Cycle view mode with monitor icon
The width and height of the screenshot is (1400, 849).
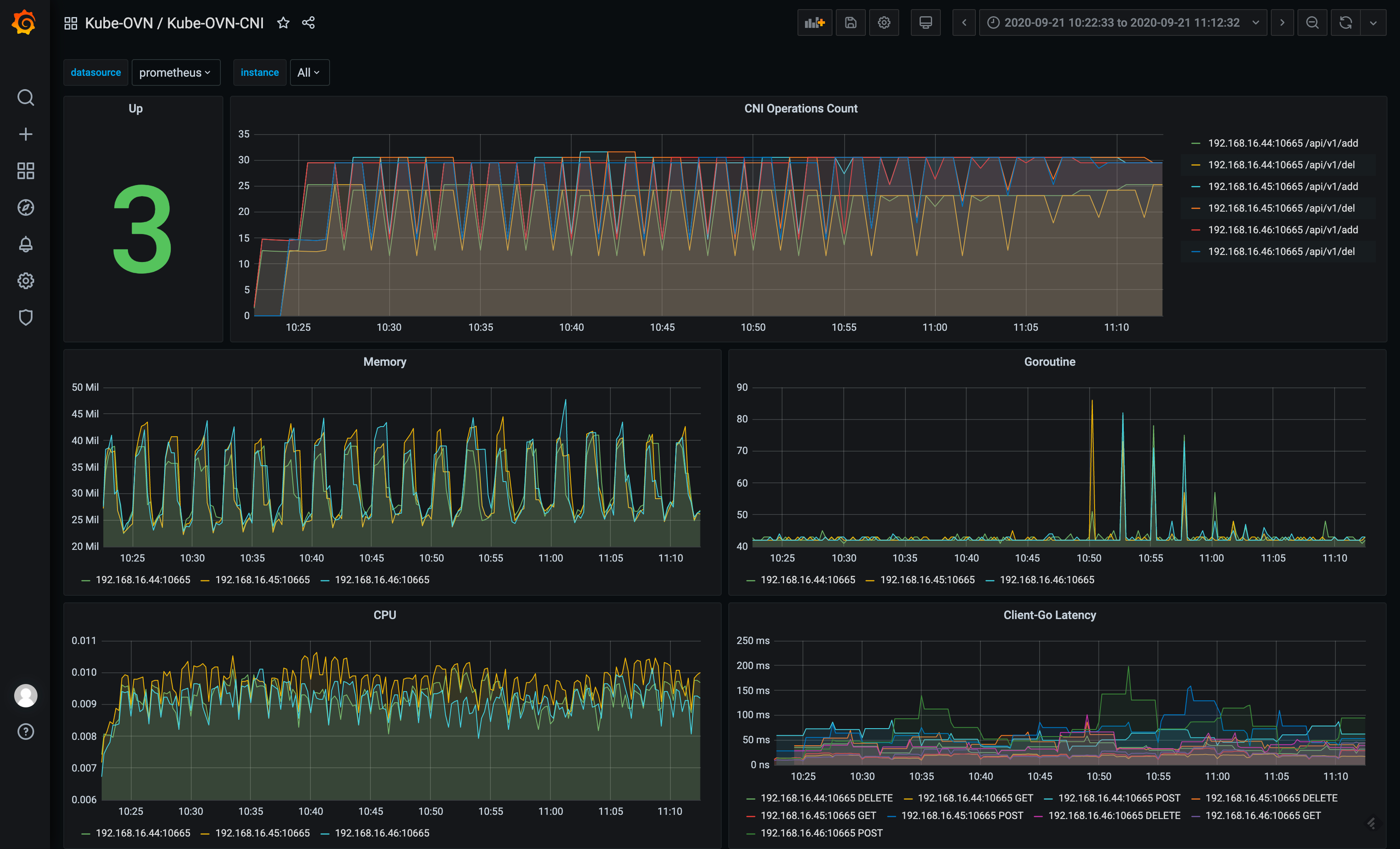(925, 23)
